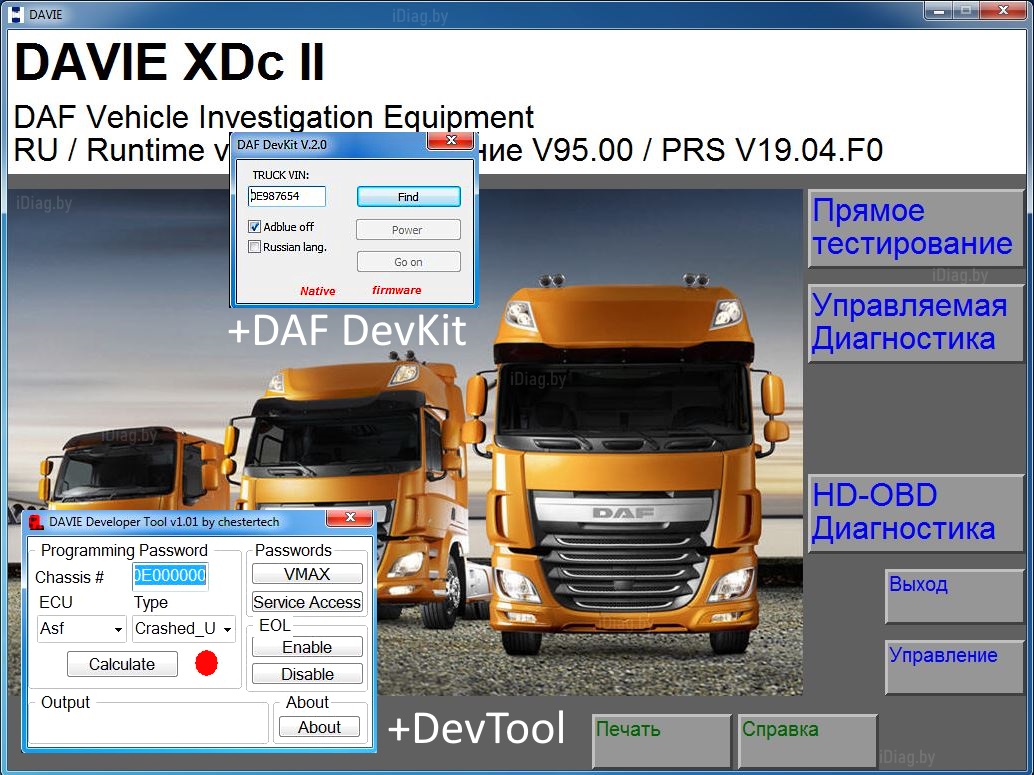Click Find in DAF DevKit
The width and height of the screenshot is (1034, 775).
408,197
